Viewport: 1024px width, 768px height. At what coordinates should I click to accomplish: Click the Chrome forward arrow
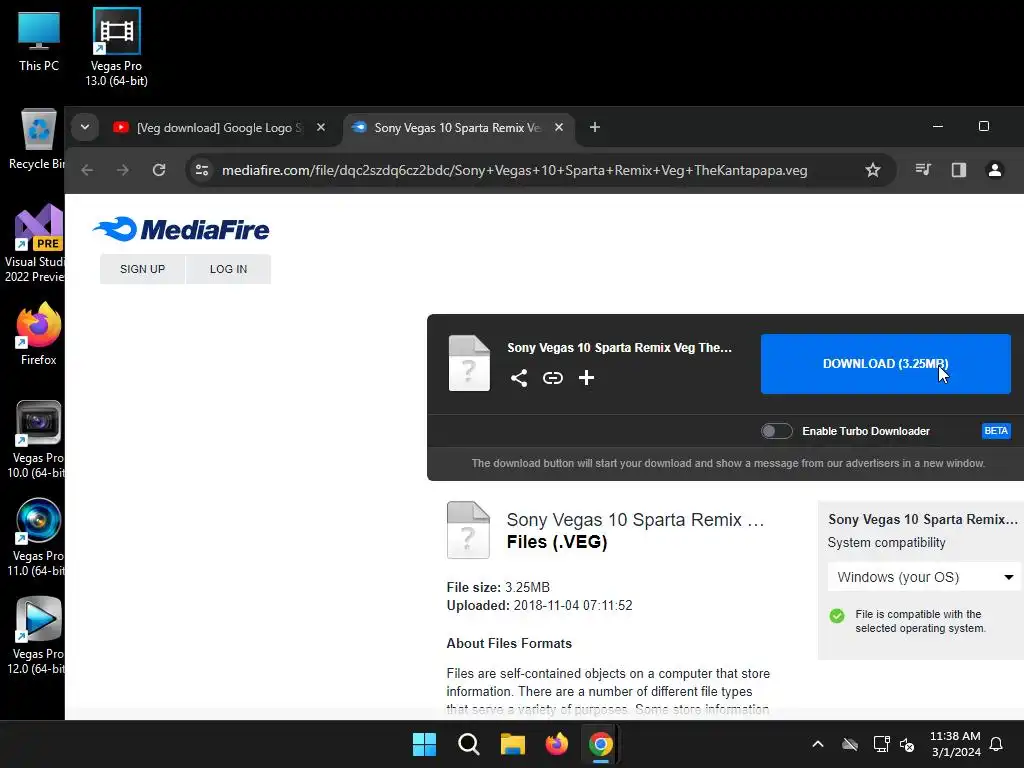tap(123, 170)
